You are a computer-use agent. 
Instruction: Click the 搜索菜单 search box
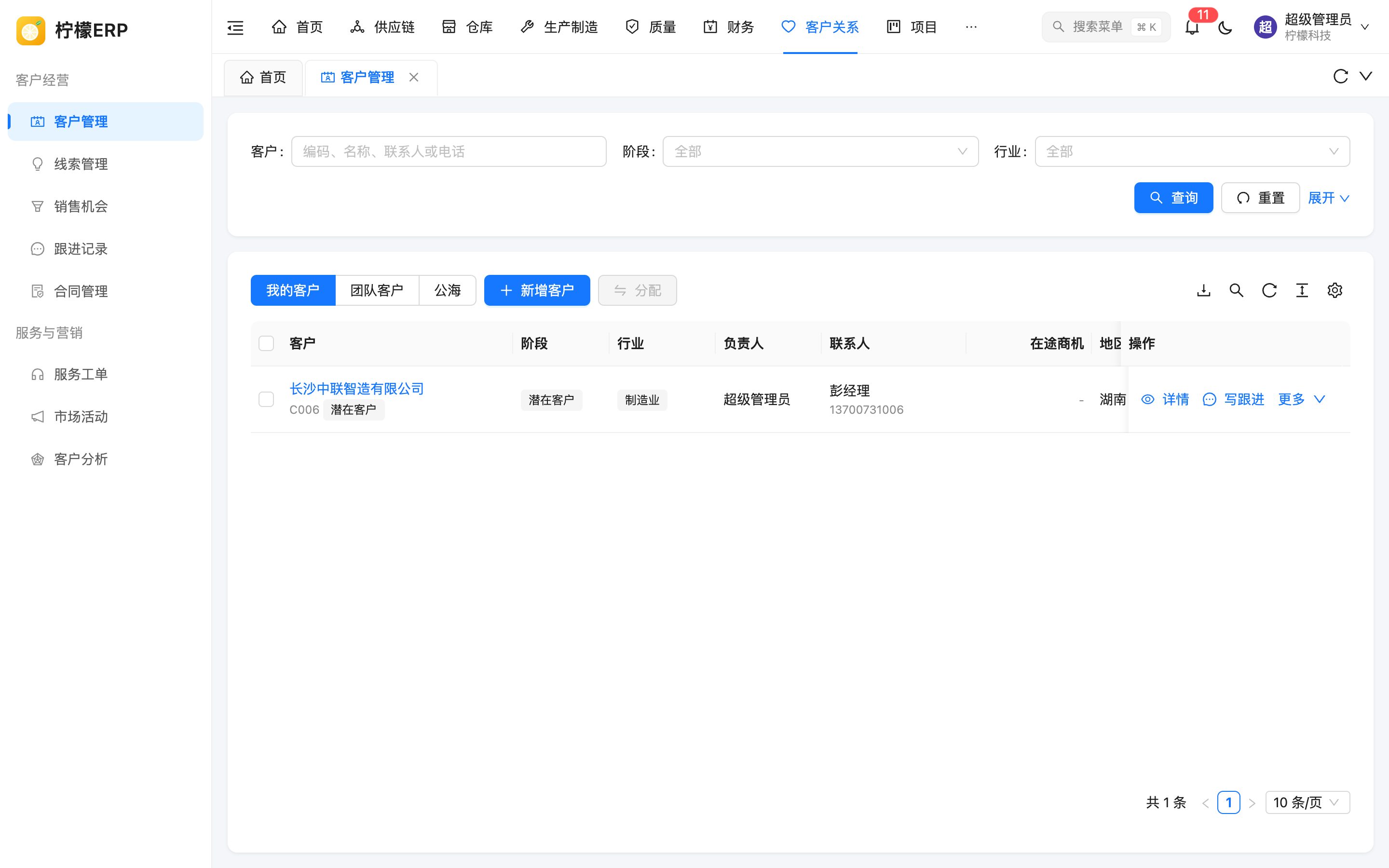click(1106, 27)
